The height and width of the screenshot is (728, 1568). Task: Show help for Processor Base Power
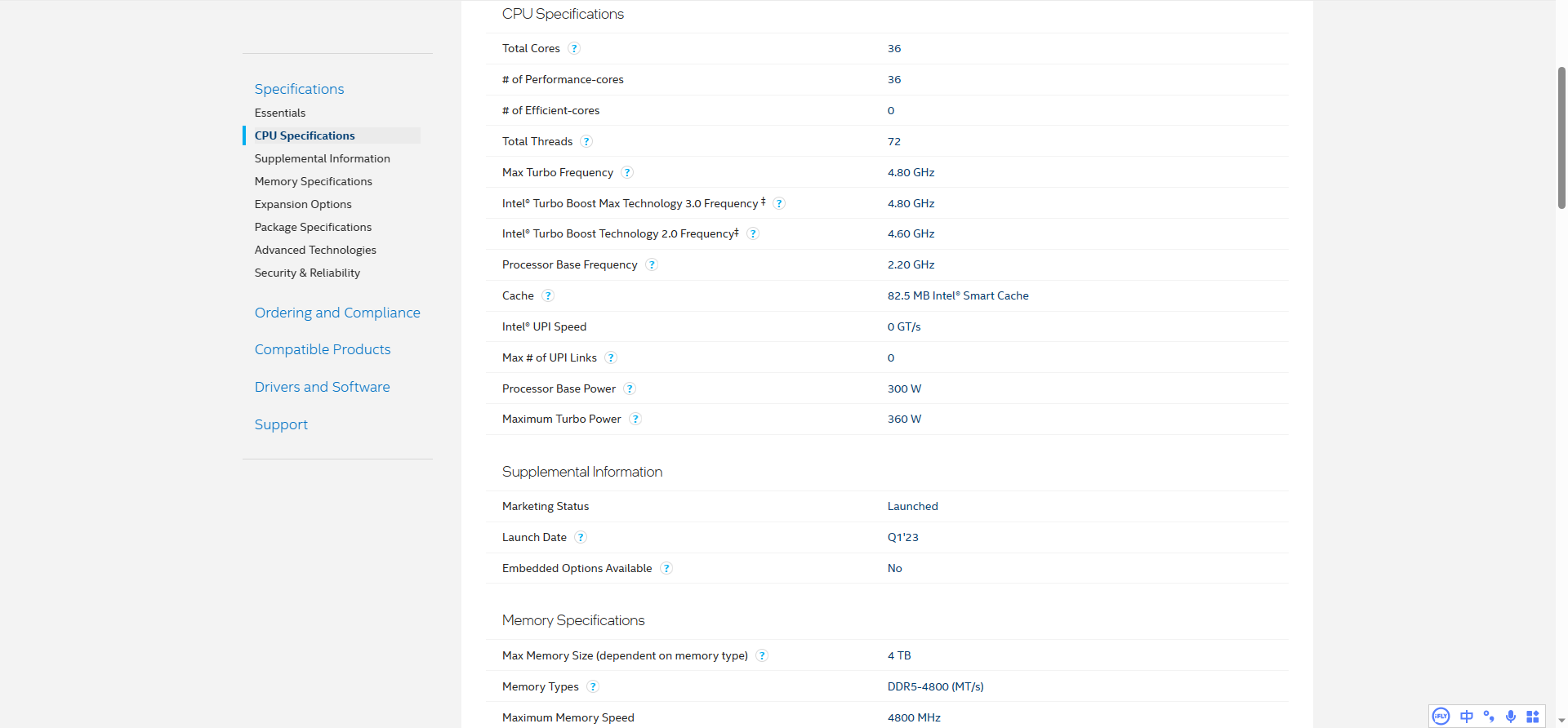point(630,389)
